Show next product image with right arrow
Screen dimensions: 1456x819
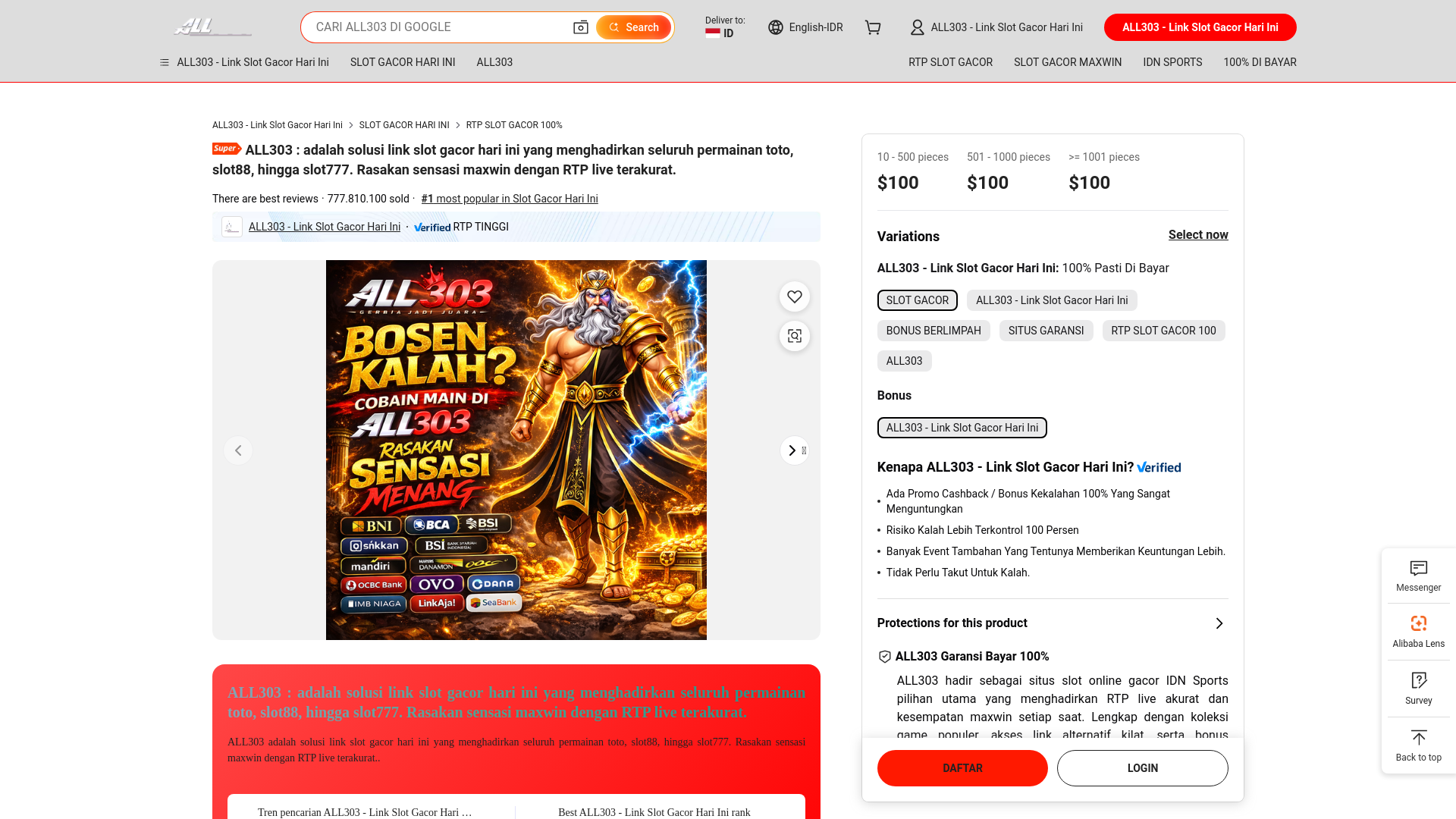click(794, 450)
